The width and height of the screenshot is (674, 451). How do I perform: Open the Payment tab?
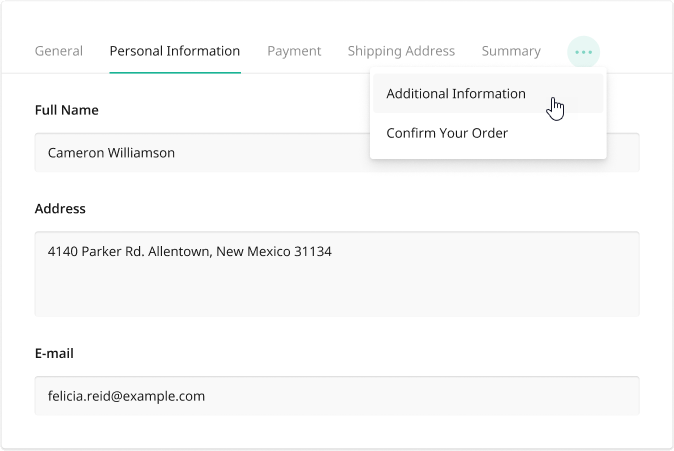point(294,51)
